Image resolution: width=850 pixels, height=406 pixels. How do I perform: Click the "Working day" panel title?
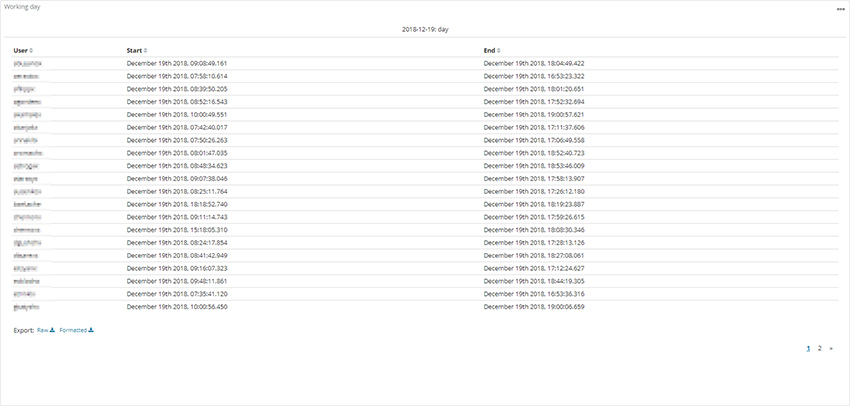point(22,7)
